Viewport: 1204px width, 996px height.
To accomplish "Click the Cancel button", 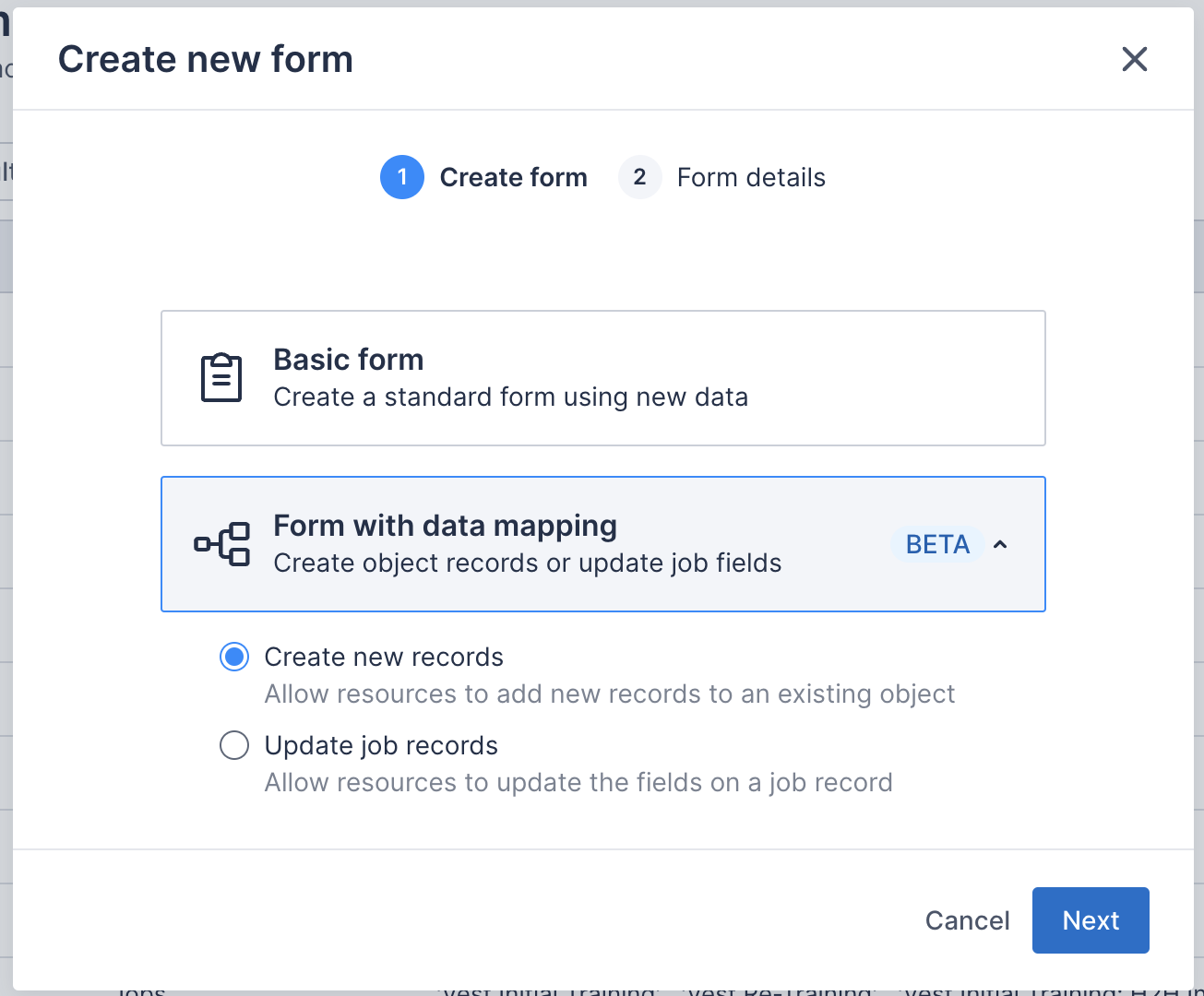I will coord(967,920).
